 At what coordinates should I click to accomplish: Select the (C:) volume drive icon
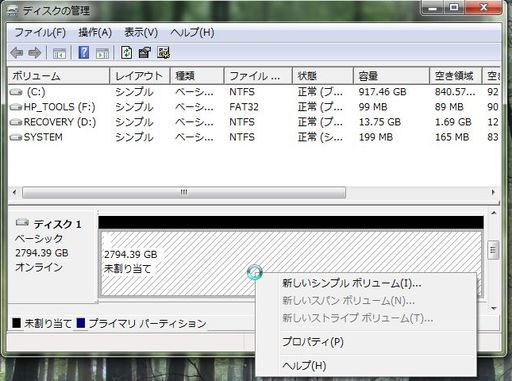tap(16, 92)
